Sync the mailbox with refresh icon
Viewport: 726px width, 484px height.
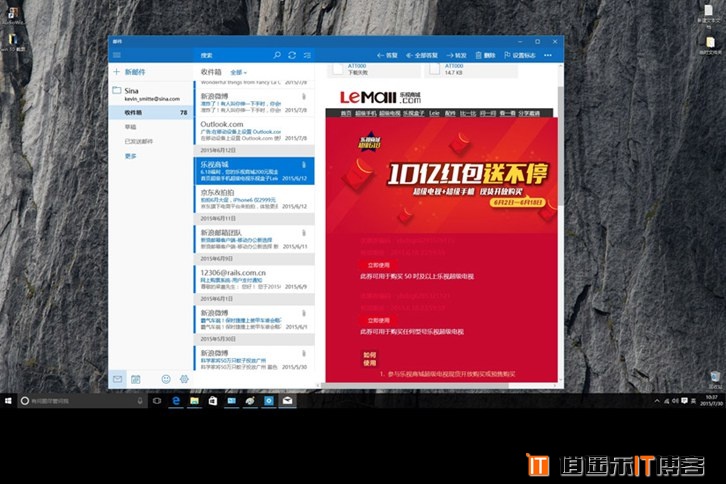(x=292, y=55)
